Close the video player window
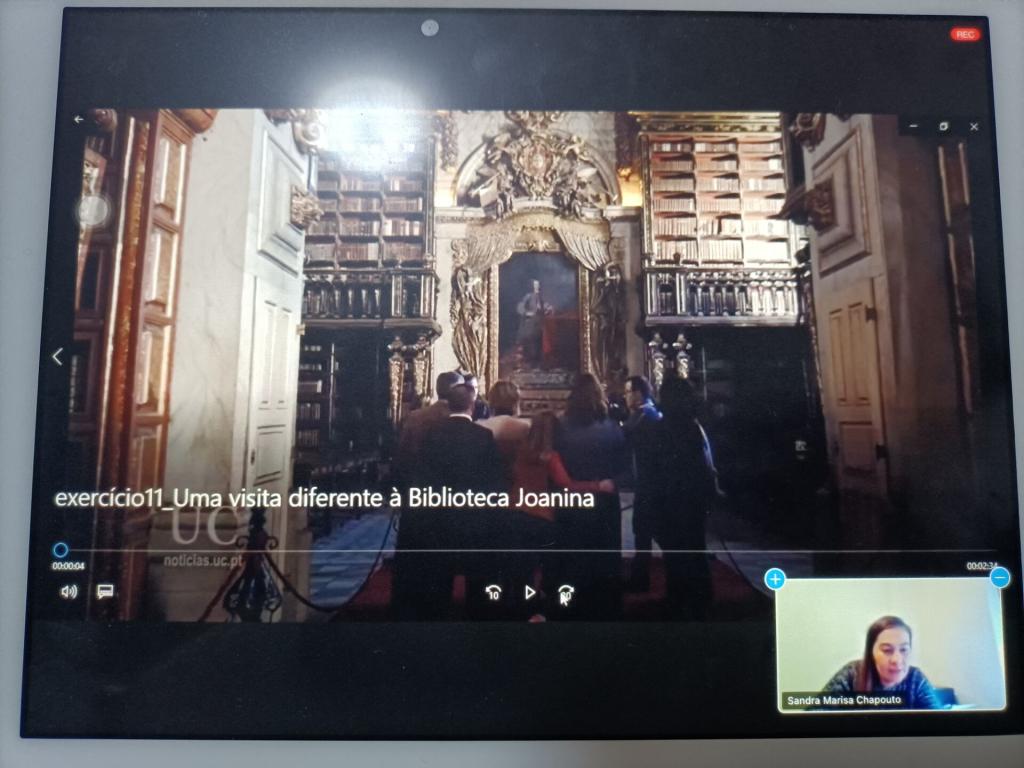Image resolution: width=1024 pixels, height=768 pixels. [x=974, y=127]
